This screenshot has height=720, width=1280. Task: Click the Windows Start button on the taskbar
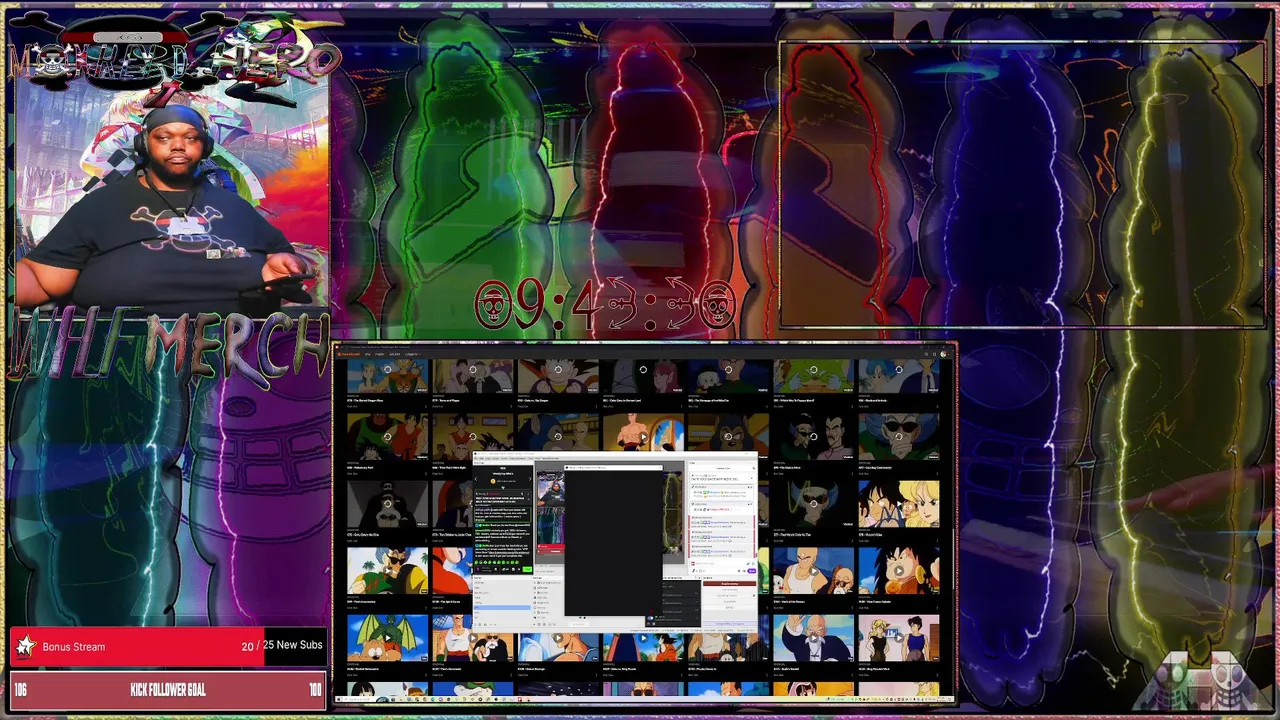(x=339, y=698)
